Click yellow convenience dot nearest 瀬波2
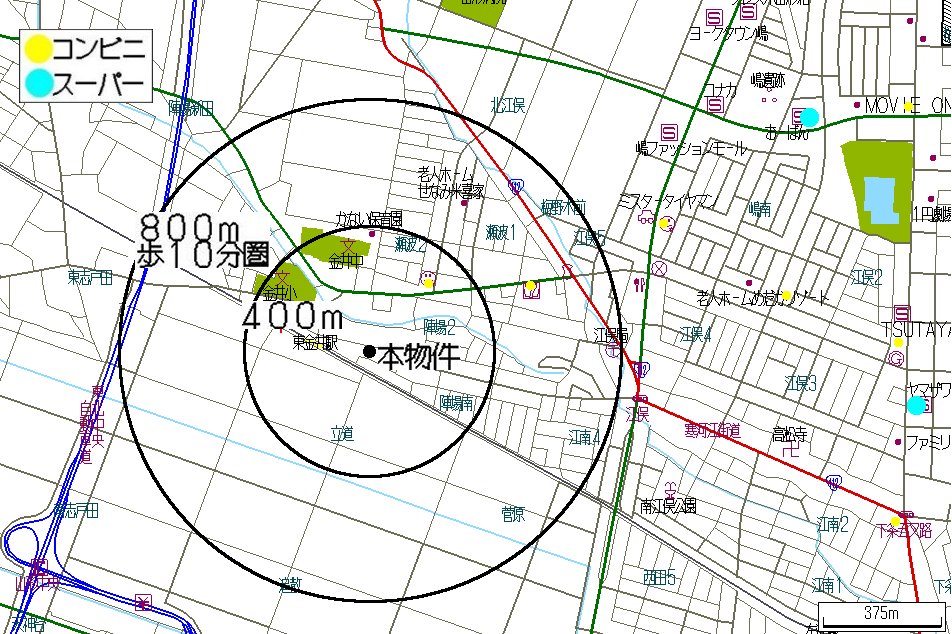 coord(428,283)
